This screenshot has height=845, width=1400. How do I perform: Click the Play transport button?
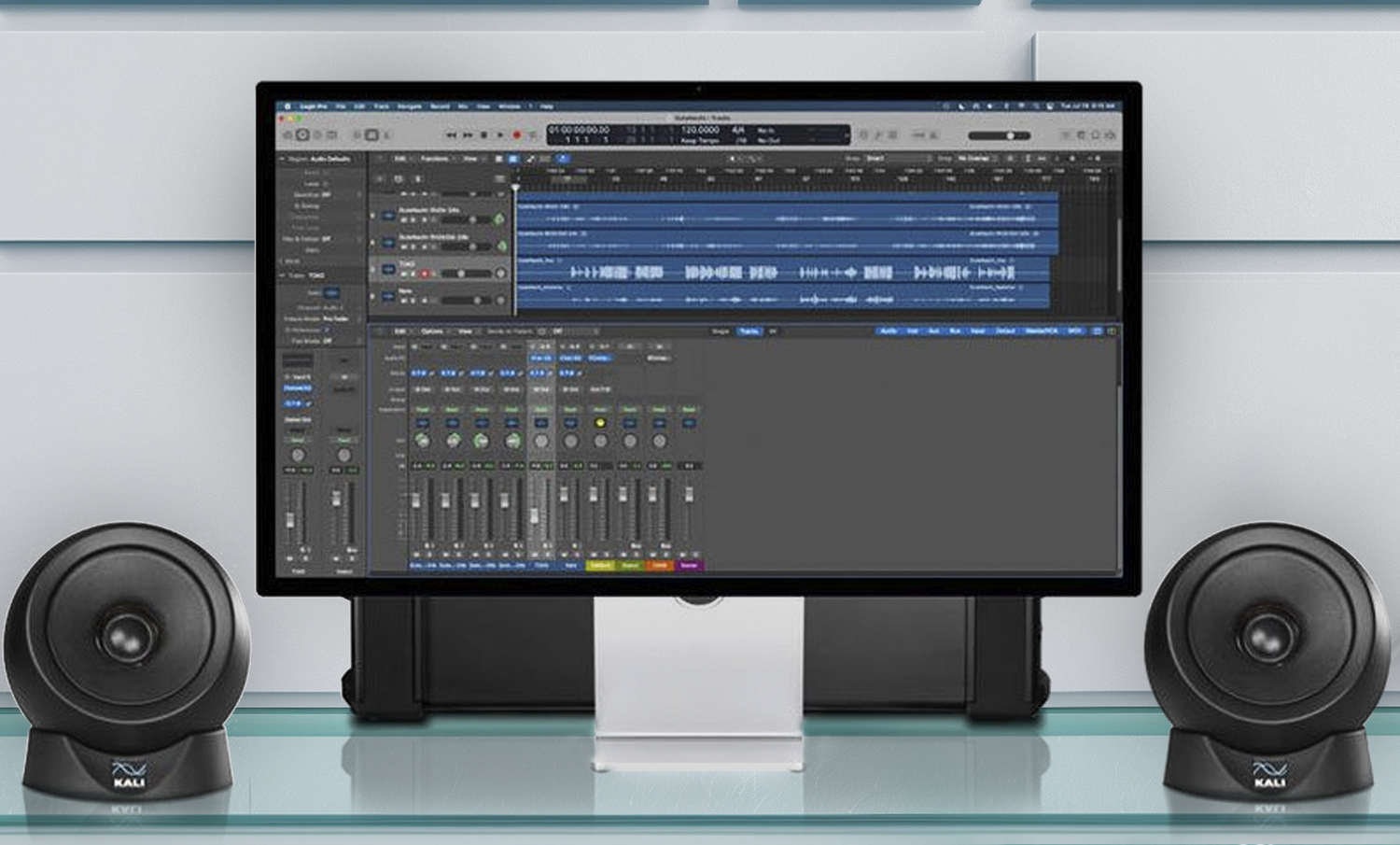(499, 135)
